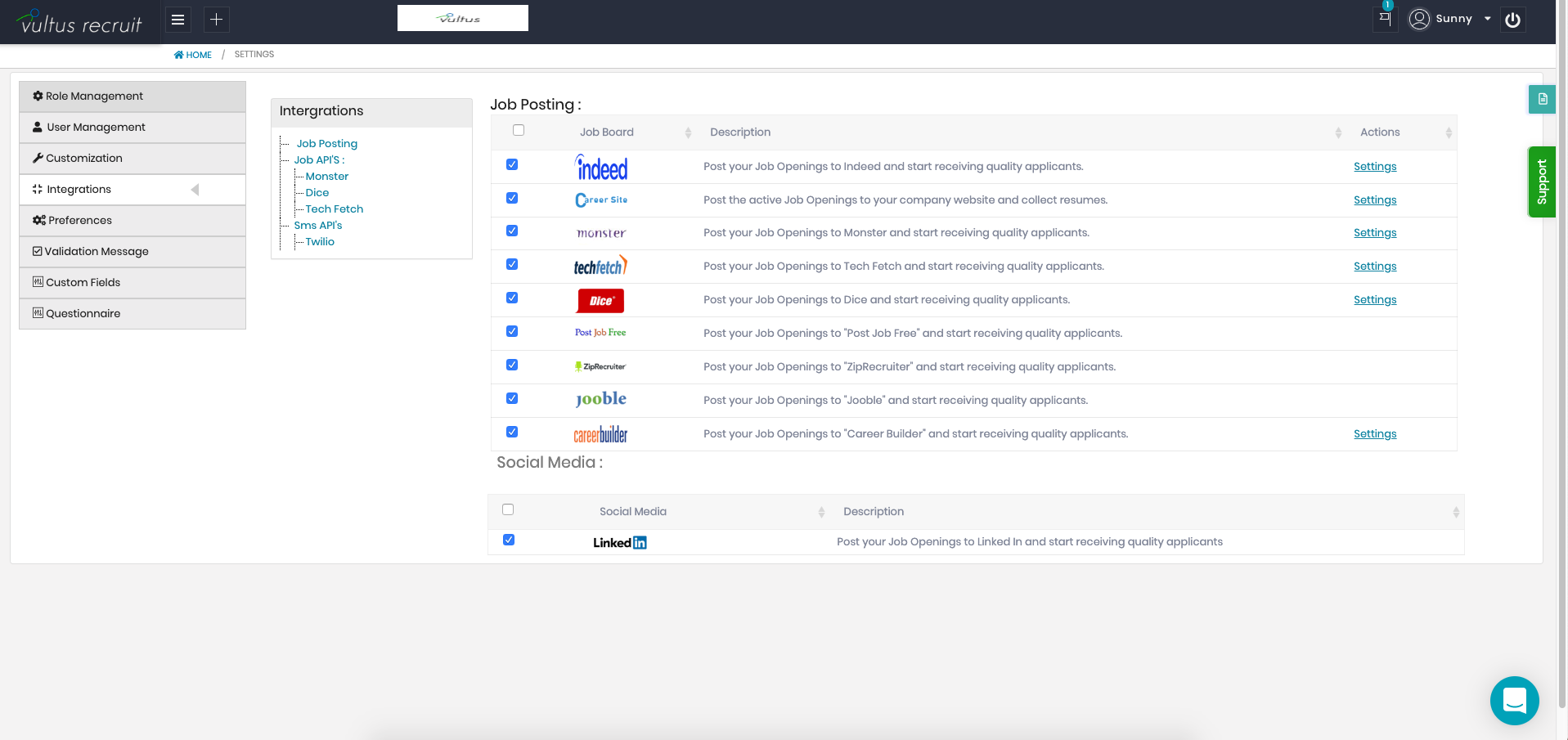
Task: Uncheck the Indeed job board checkbox
Action: (512, 164)
